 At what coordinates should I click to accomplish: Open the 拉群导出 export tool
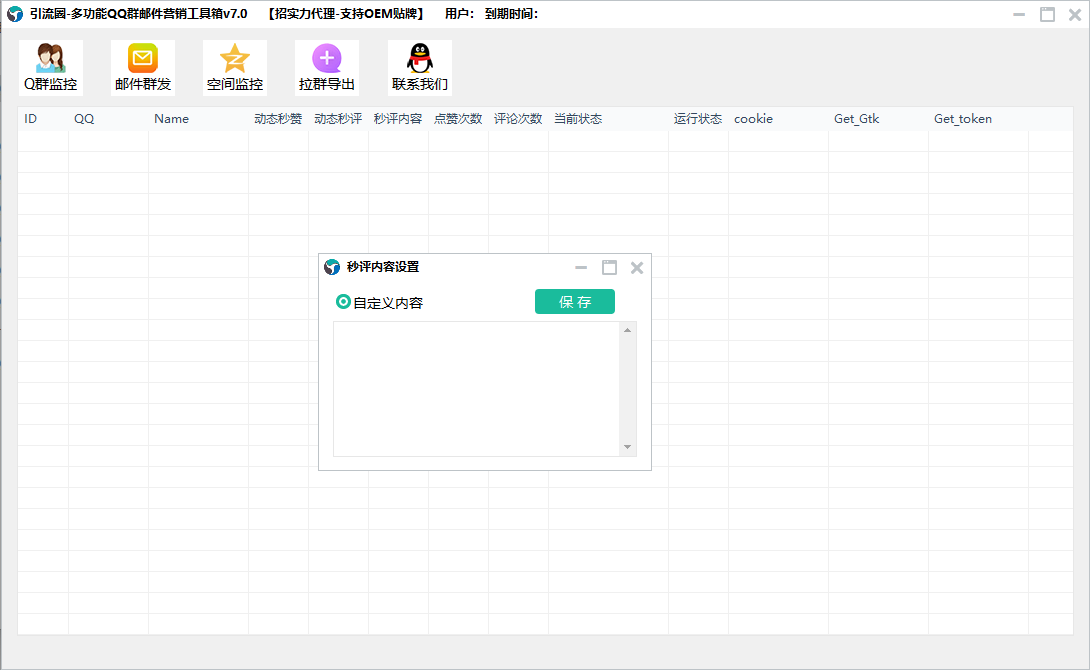[327, 67]
